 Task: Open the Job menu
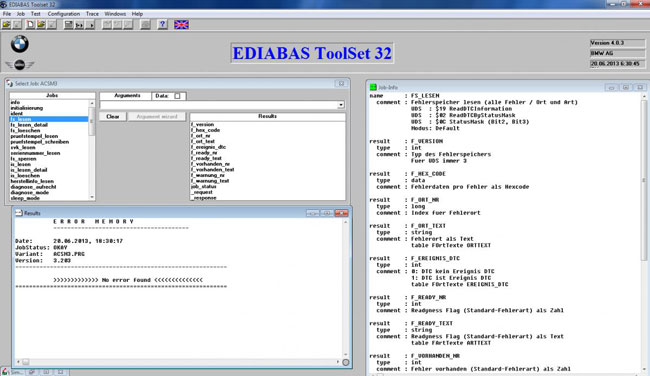coord(21,14)
